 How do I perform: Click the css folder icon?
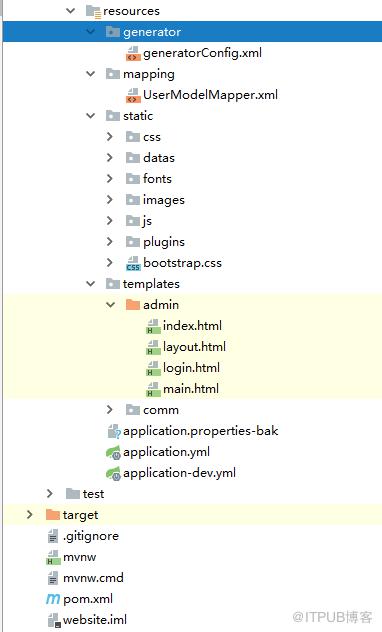pyautogui.click(x=133, y=137)
